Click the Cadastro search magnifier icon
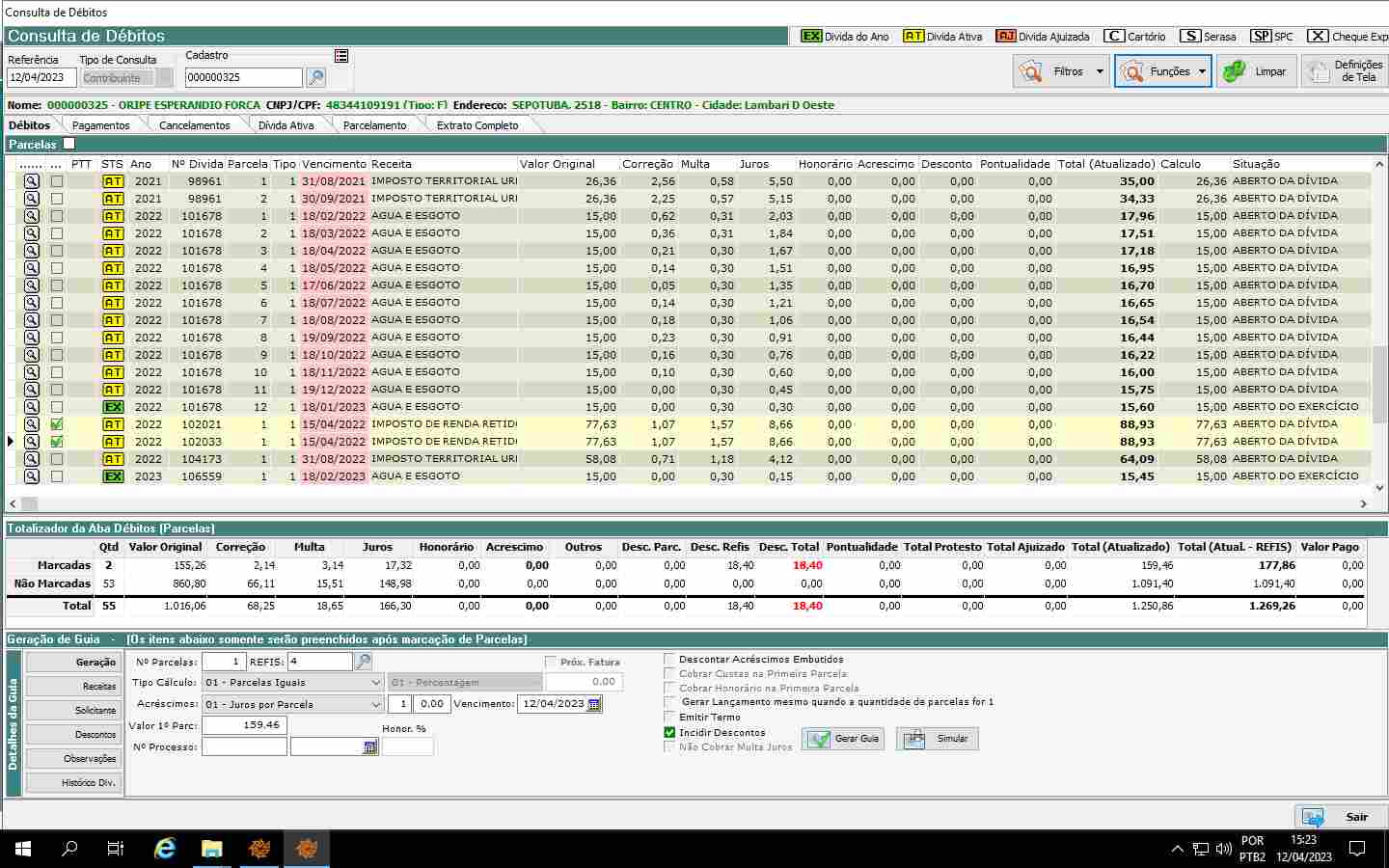Image resolution: width=1389 pixels, height=868 pixels. tap(315, 77)
